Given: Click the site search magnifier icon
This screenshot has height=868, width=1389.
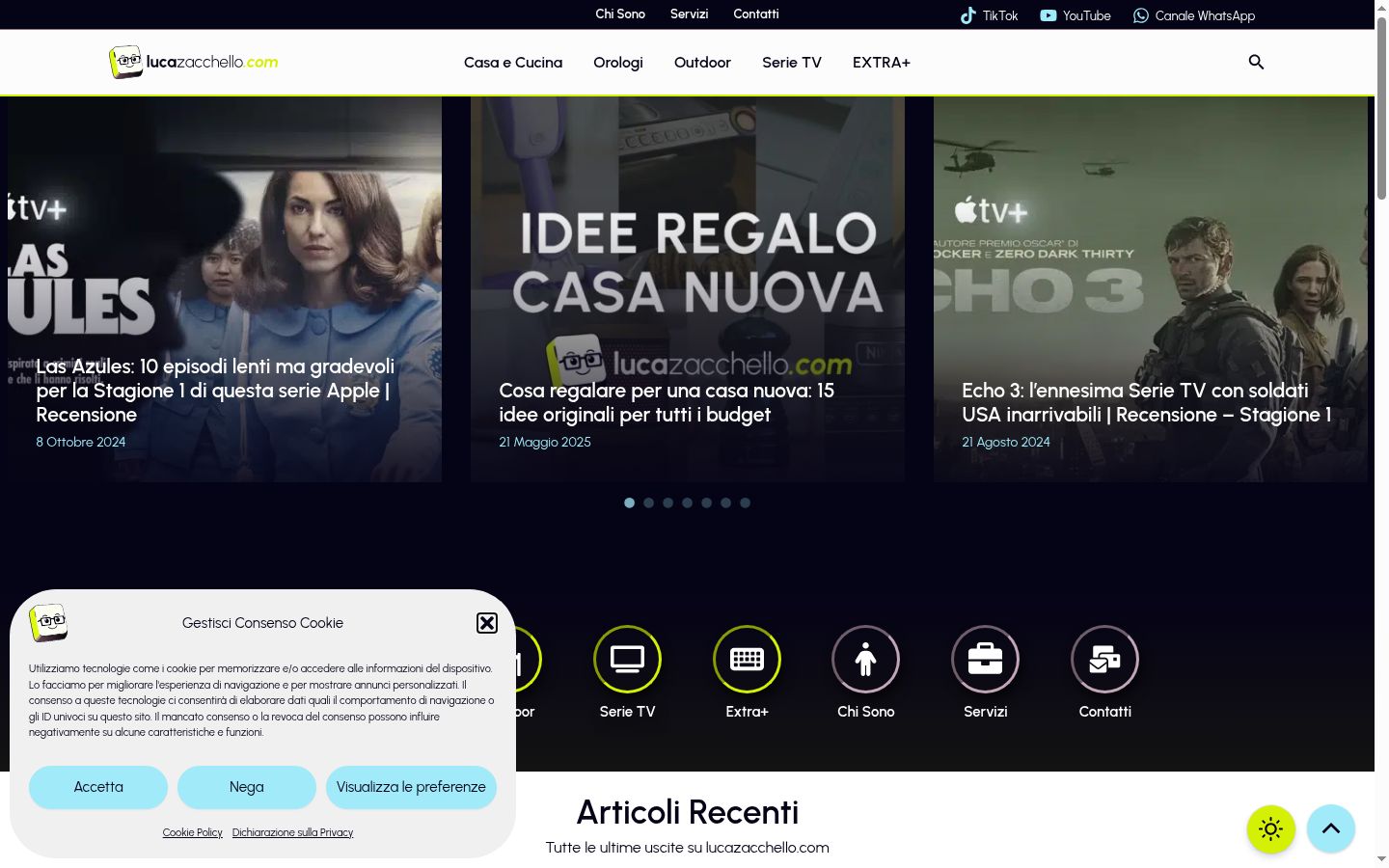Looking at the screenshot, I should pos(1256,62).
